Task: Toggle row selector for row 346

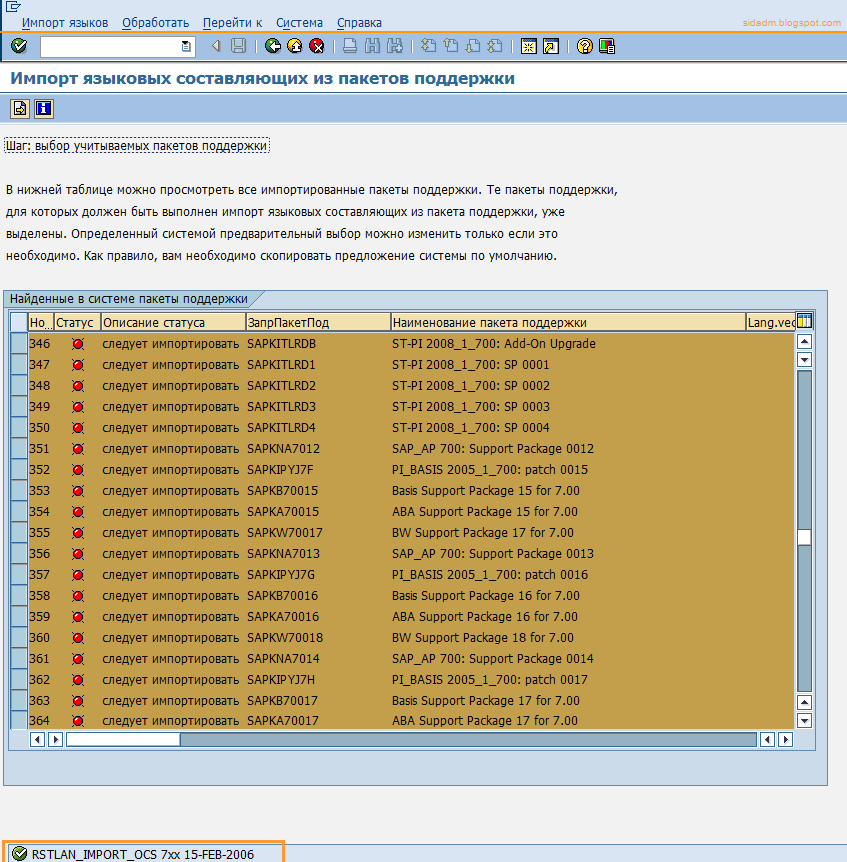Action: click(19, 344)
